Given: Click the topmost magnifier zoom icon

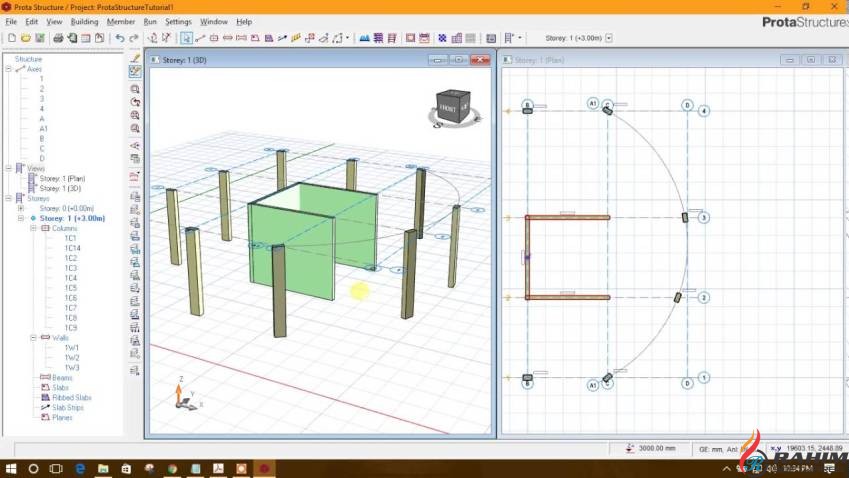Looking at the screenshot, I should (135, 88).
